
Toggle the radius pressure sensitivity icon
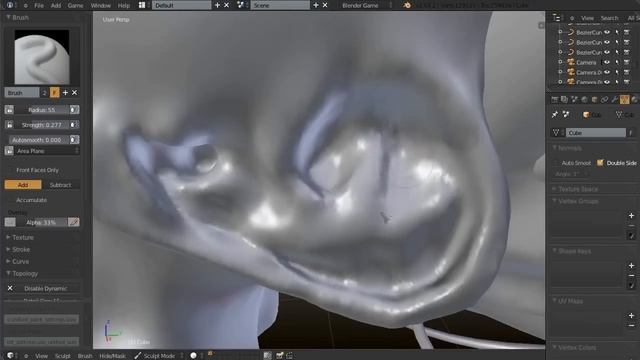coord(74,109)
